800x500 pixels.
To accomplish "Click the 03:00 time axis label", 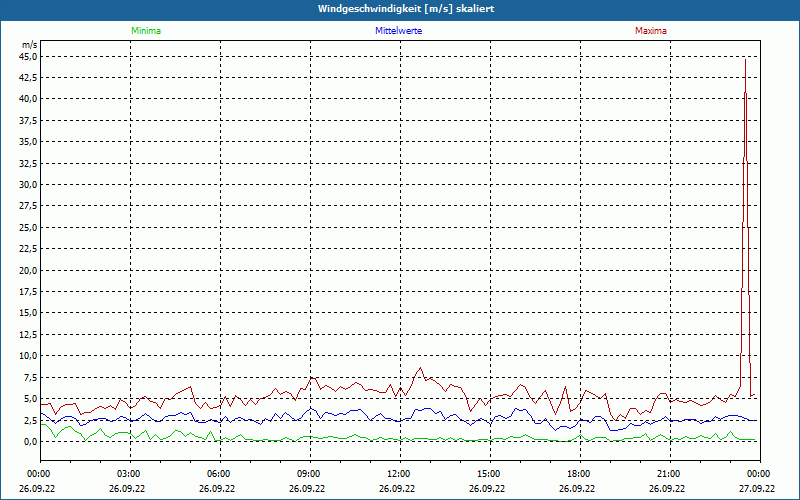I will pos(127,474).
